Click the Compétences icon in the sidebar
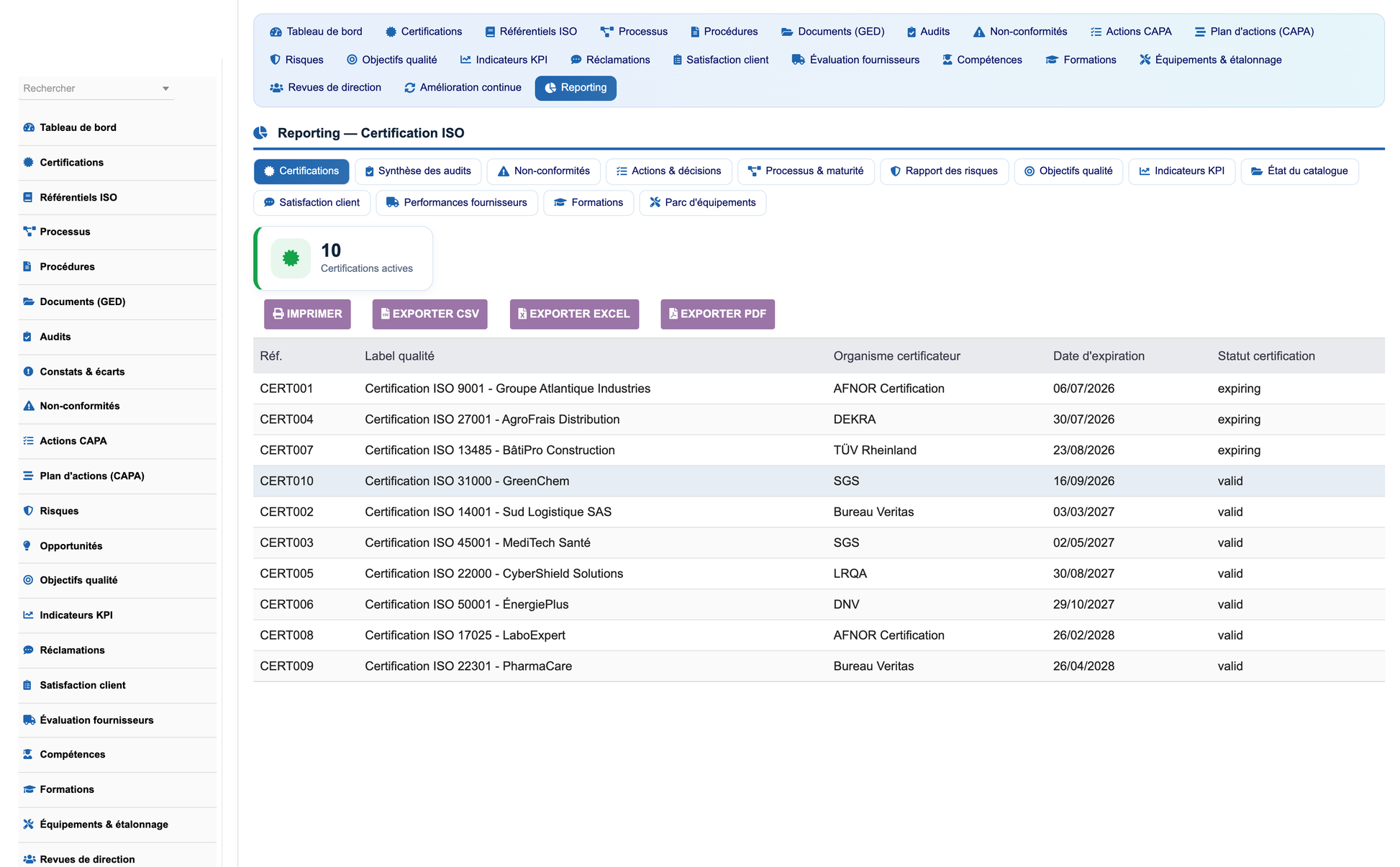Image resolution: width=1400 pixels, height=867 pixels. [x=28, y=755]
